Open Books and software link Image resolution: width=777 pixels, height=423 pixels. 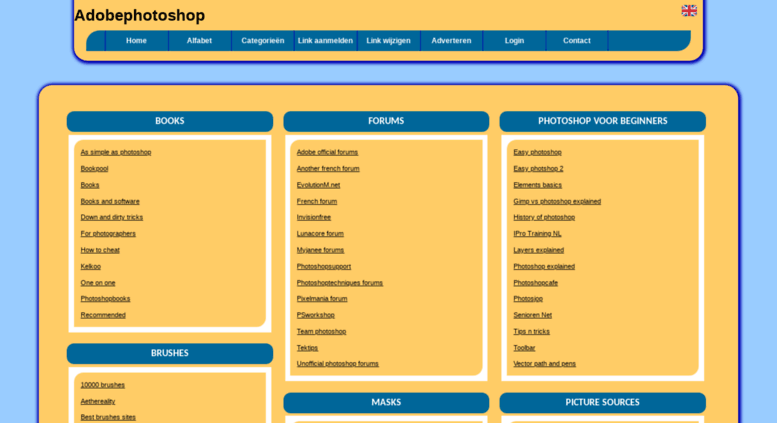click(x=110, y=202)
